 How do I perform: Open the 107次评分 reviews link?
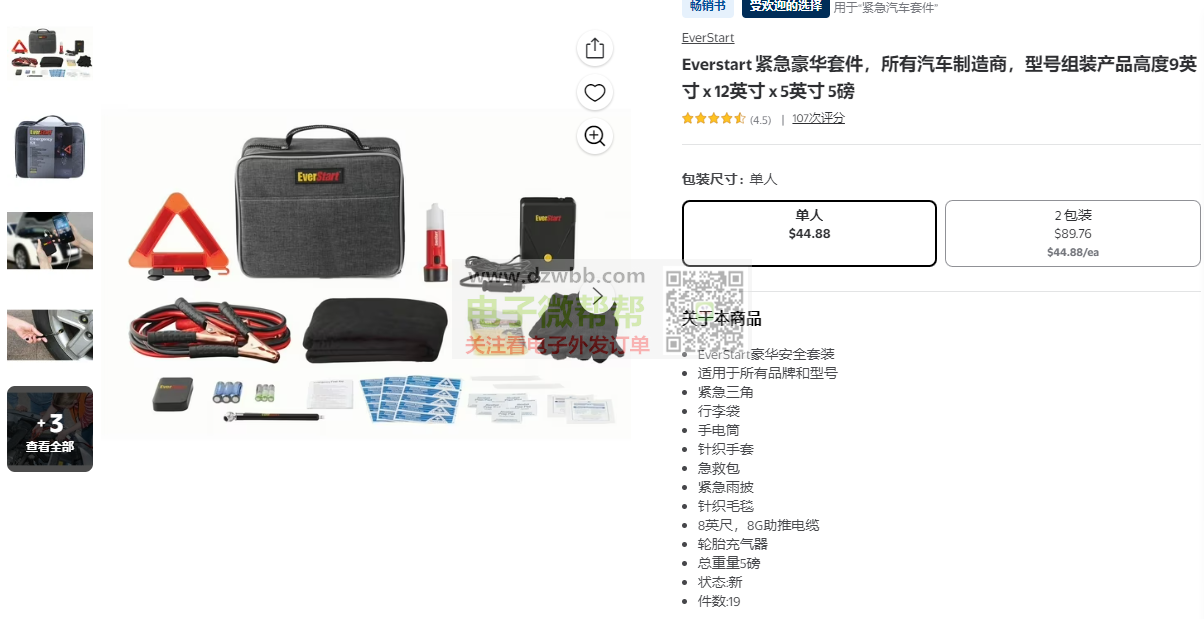(818, 118)
